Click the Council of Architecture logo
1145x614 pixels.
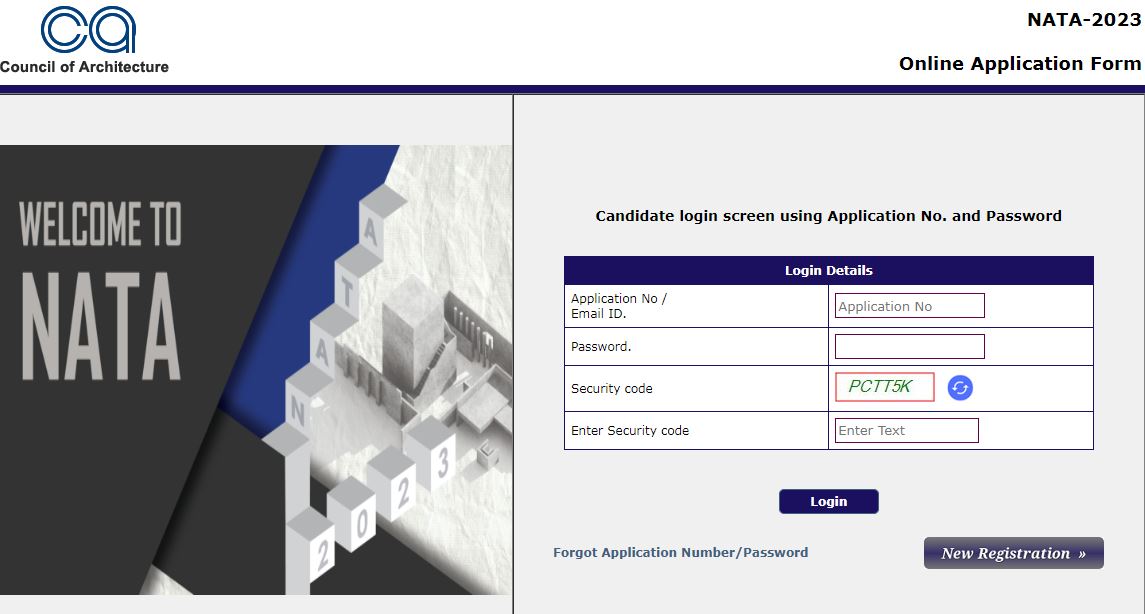[88, 30]
